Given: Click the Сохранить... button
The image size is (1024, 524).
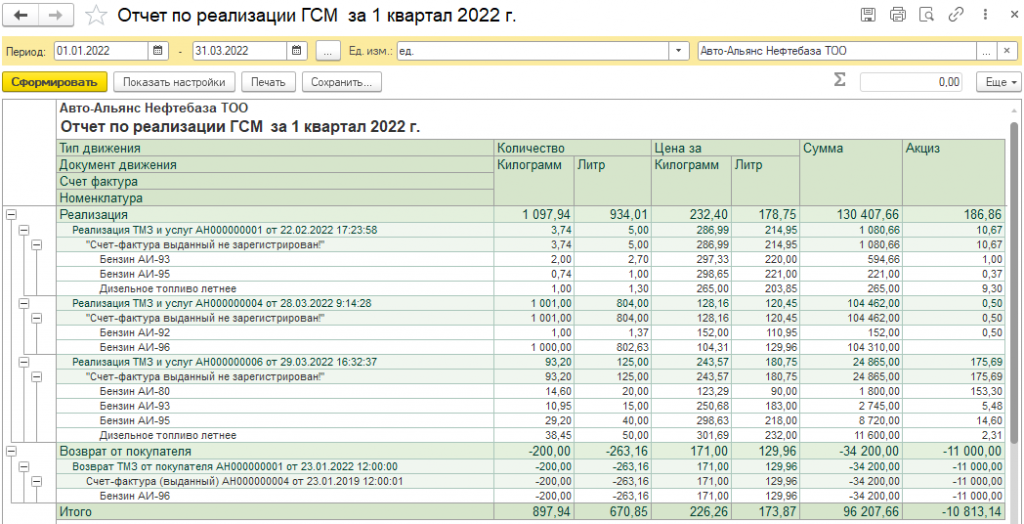Looking at the screenshot, I should click(x=341, y=82).
